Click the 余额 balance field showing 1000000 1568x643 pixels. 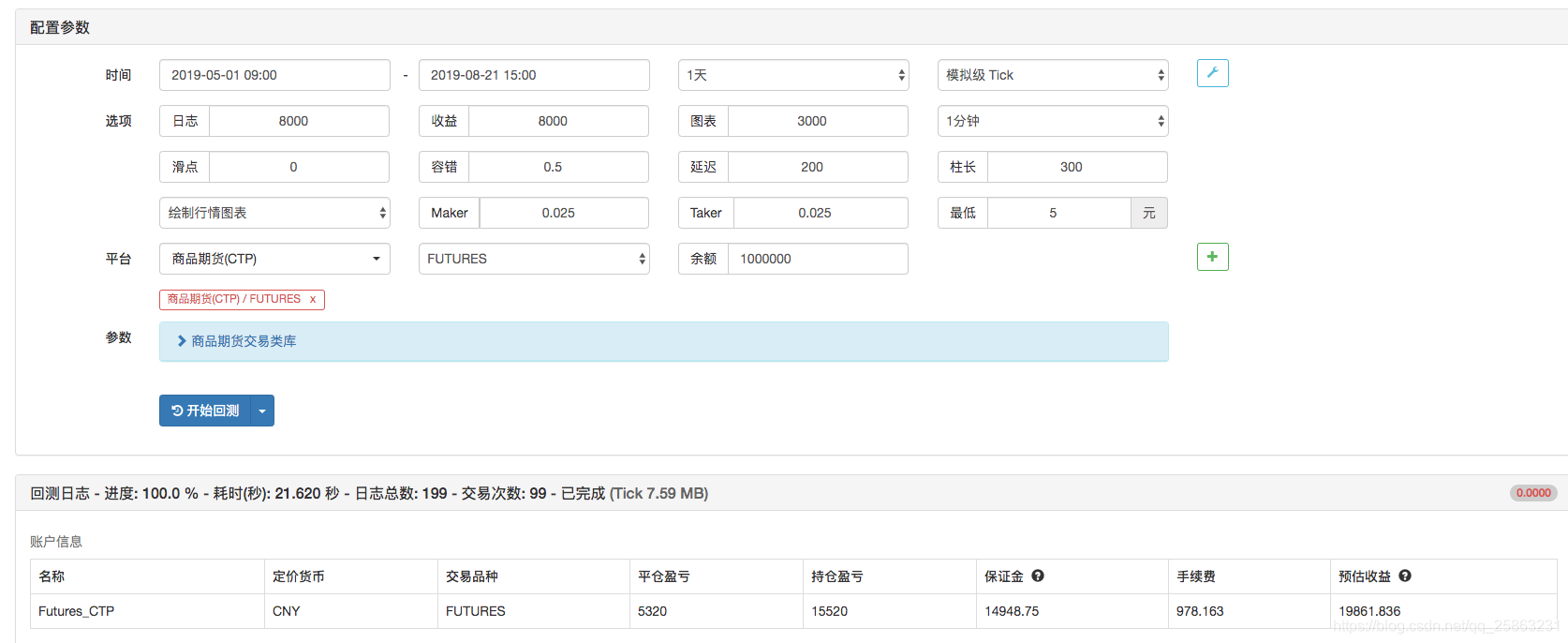[x=818, y=259]
